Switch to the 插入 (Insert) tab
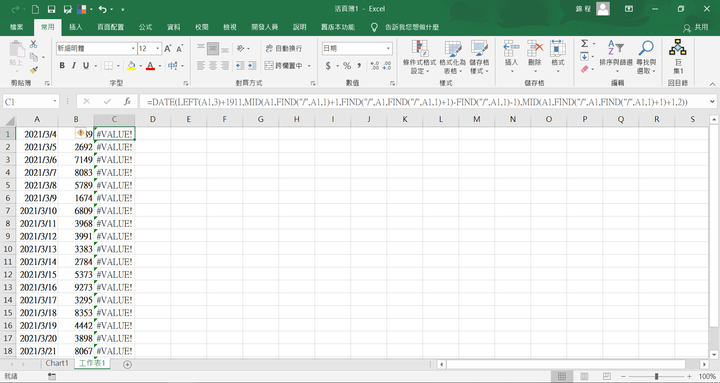720x383 pixels. tap(76, 27)
